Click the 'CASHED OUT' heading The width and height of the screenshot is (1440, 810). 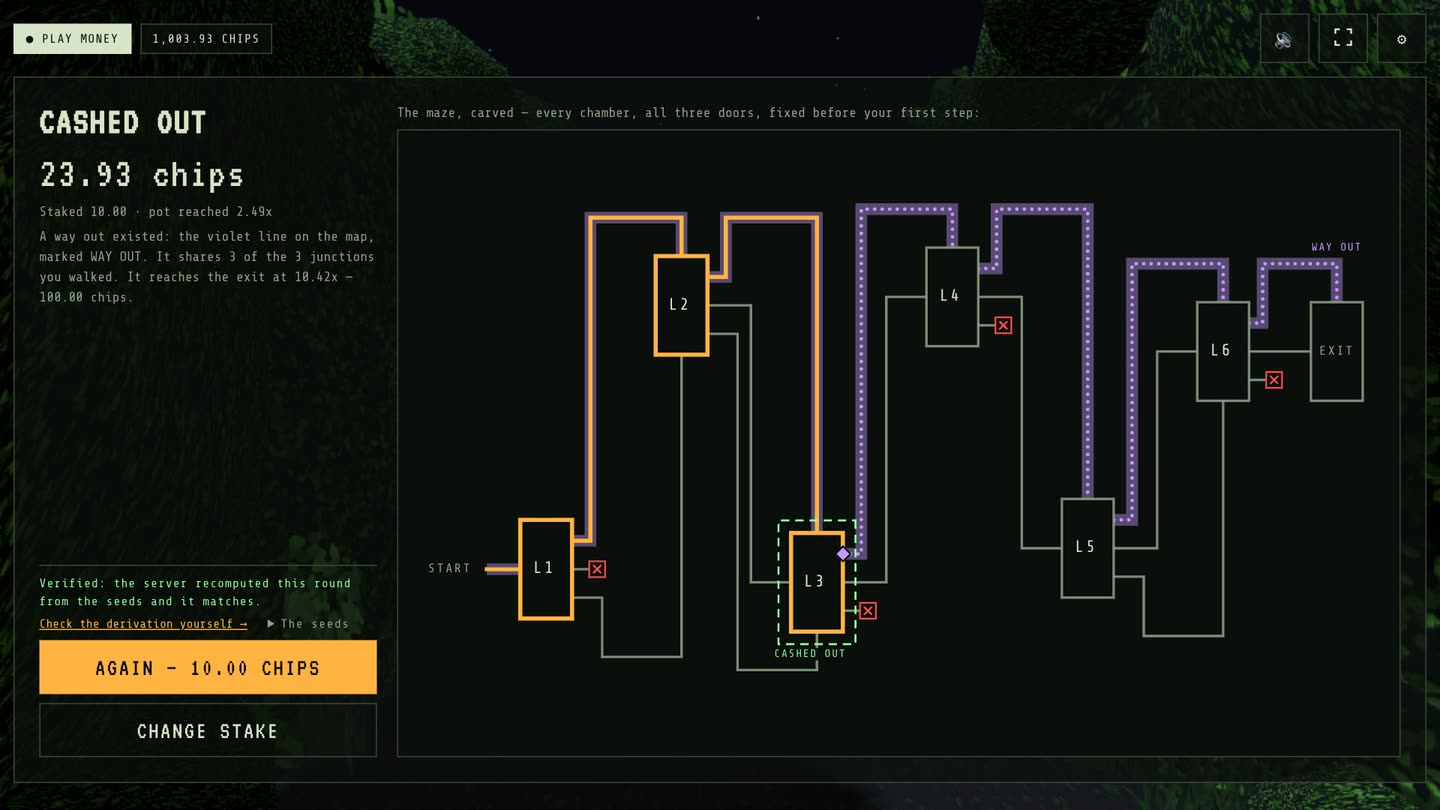123,123
